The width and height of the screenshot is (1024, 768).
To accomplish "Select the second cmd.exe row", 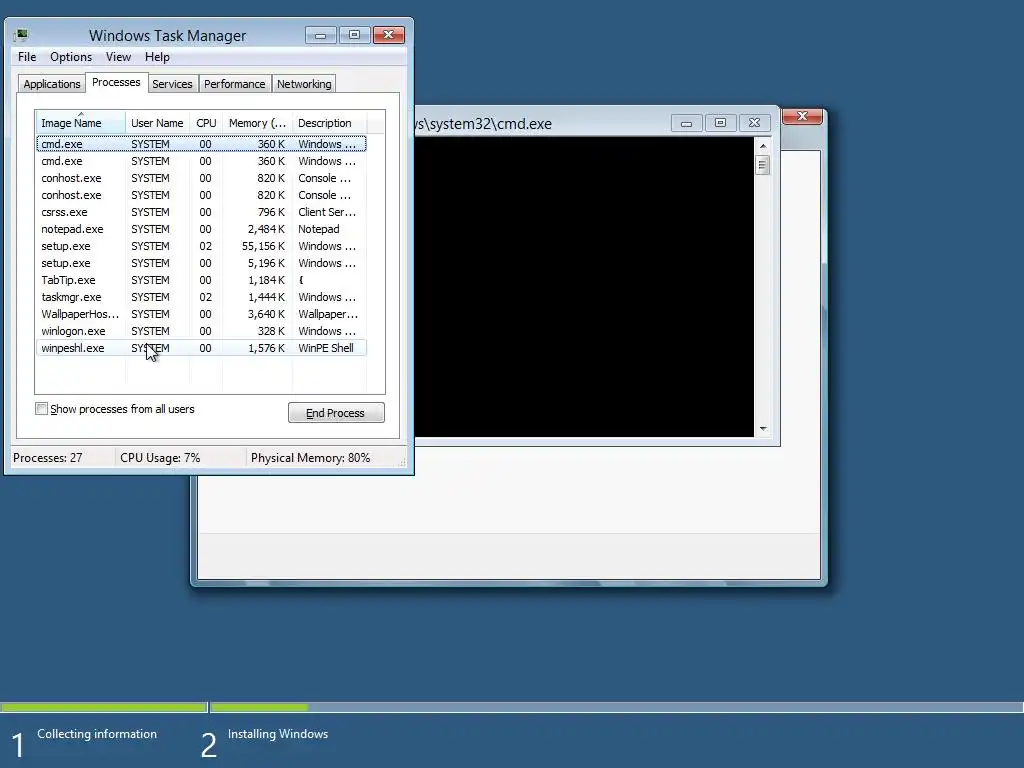I will coord(201,161).
